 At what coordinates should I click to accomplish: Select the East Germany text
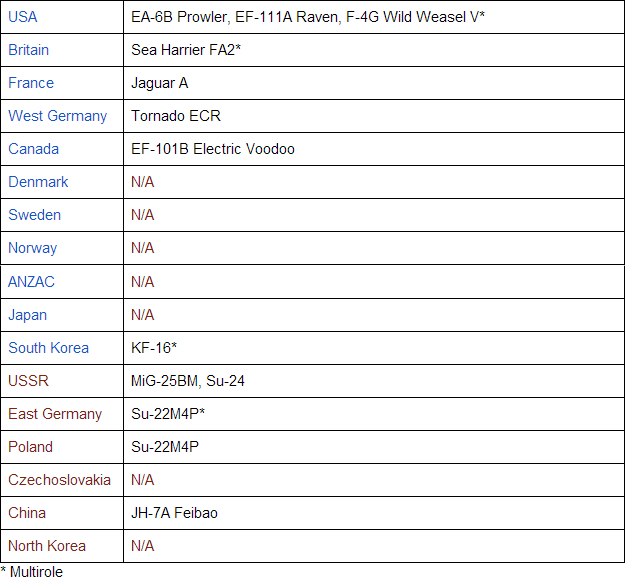(x=55, y=414)
